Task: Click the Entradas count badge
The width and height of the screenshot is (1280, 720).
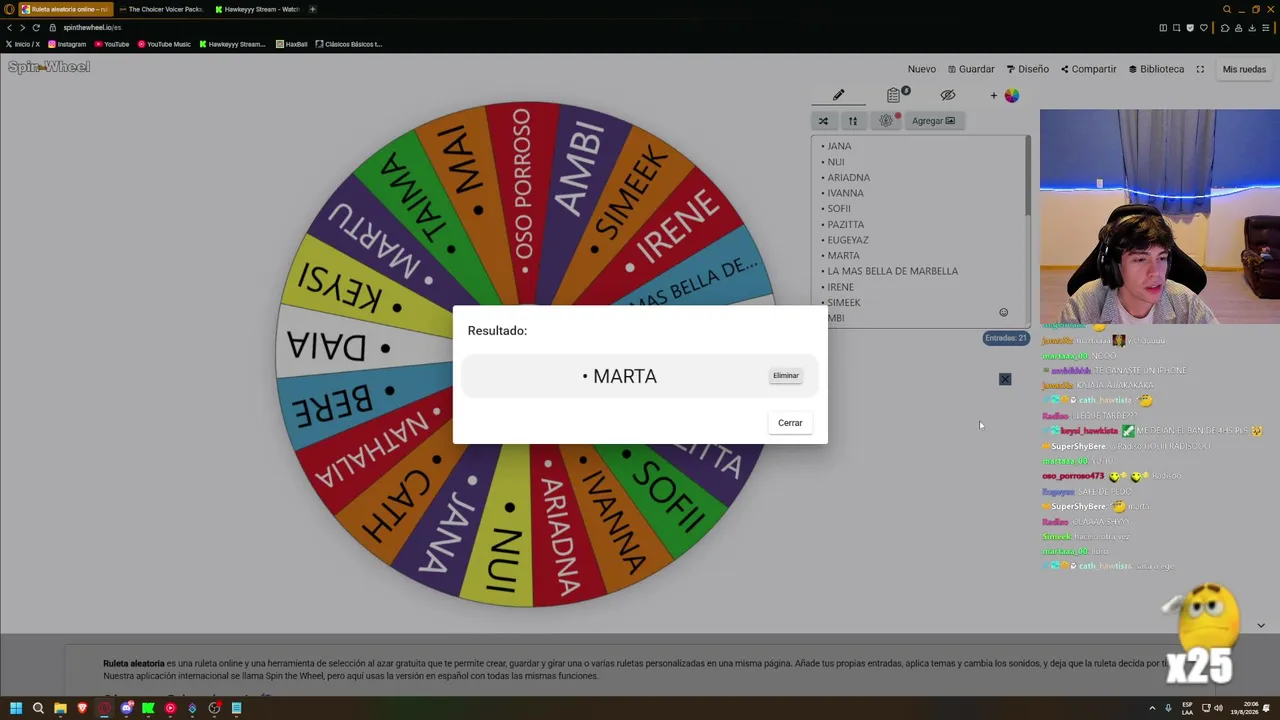Action: [1005, 338]
